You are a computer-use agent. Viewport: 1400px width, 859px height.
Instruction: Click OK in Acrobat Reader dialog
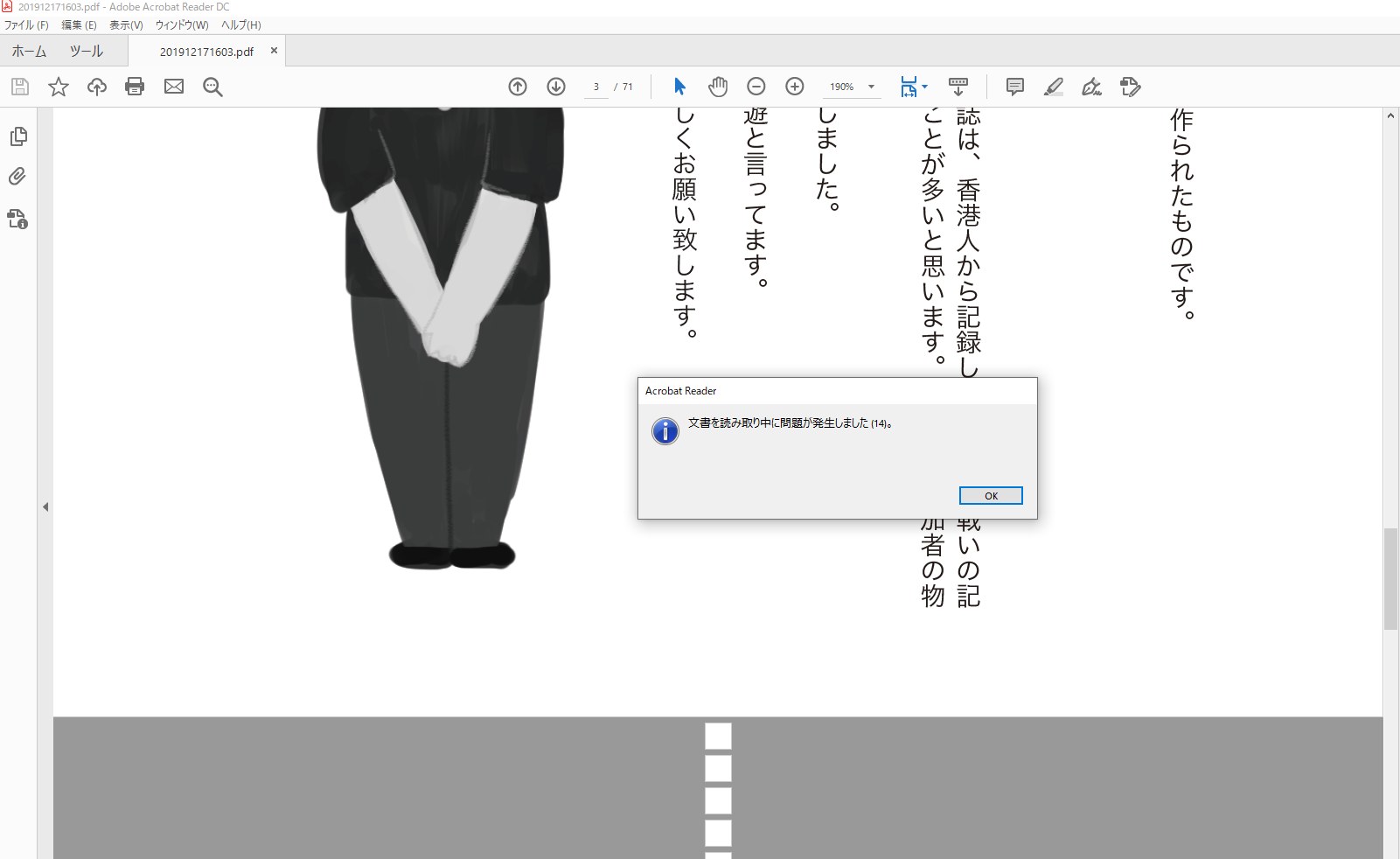point(991,496)
